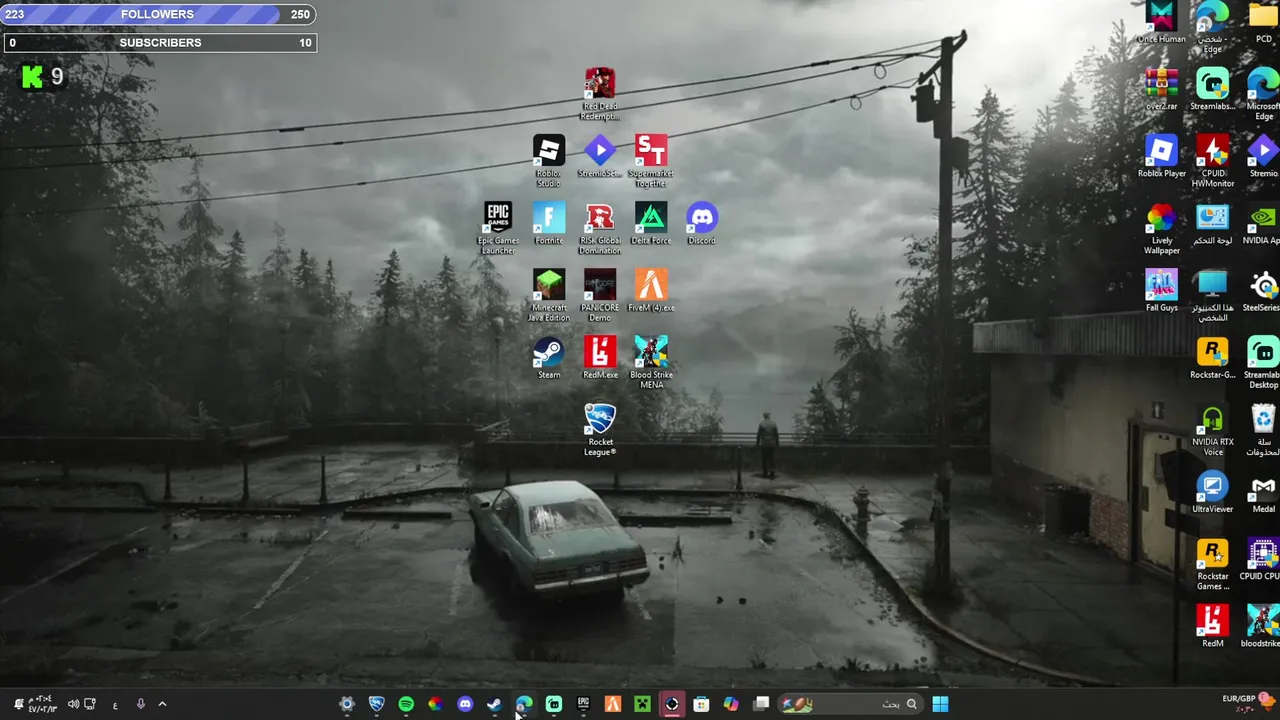Open Microsoft Store from the taskbar
Viewport: 1280px width, 720px height.
pyautogui.click(x=701, y=704)
